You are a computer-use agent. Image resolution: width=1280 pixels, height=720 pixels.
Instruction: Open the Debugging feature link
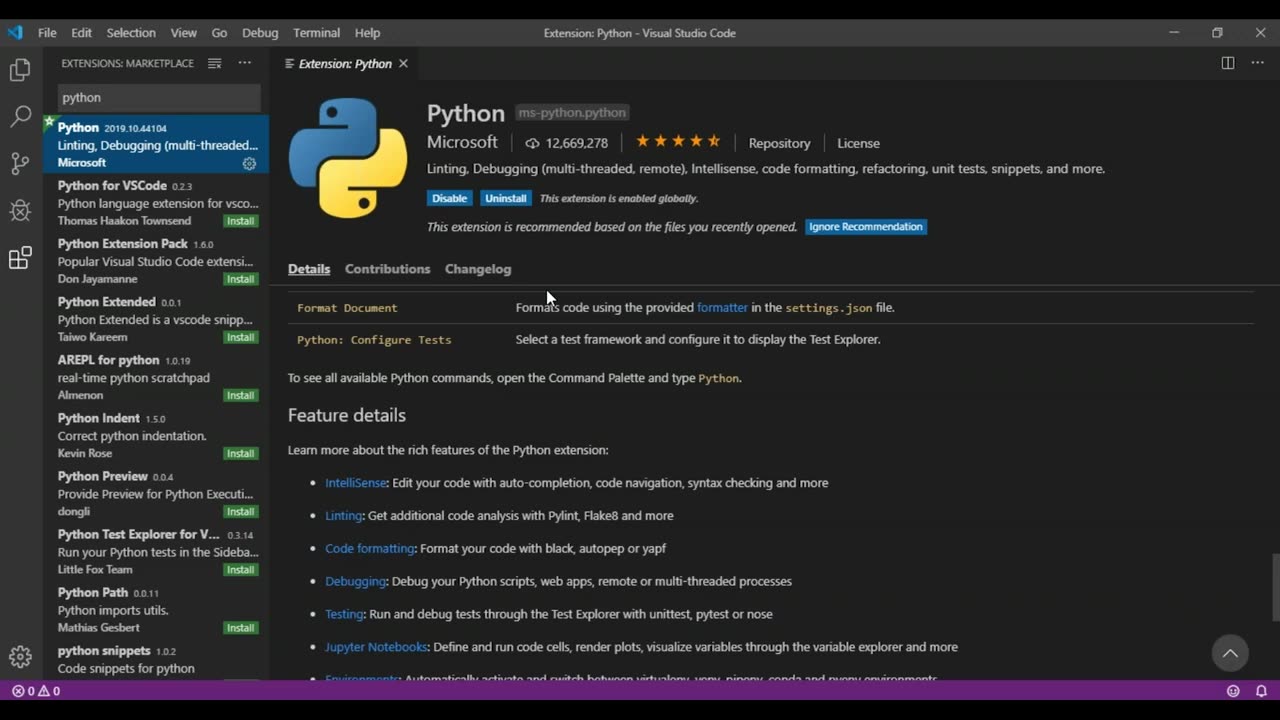click(x=355, y=581)
